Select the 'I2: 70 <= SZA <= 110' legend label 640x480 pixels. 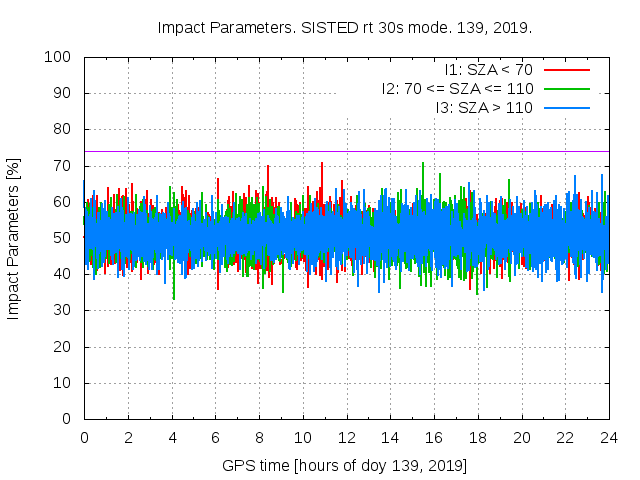(x=457, y=88)
